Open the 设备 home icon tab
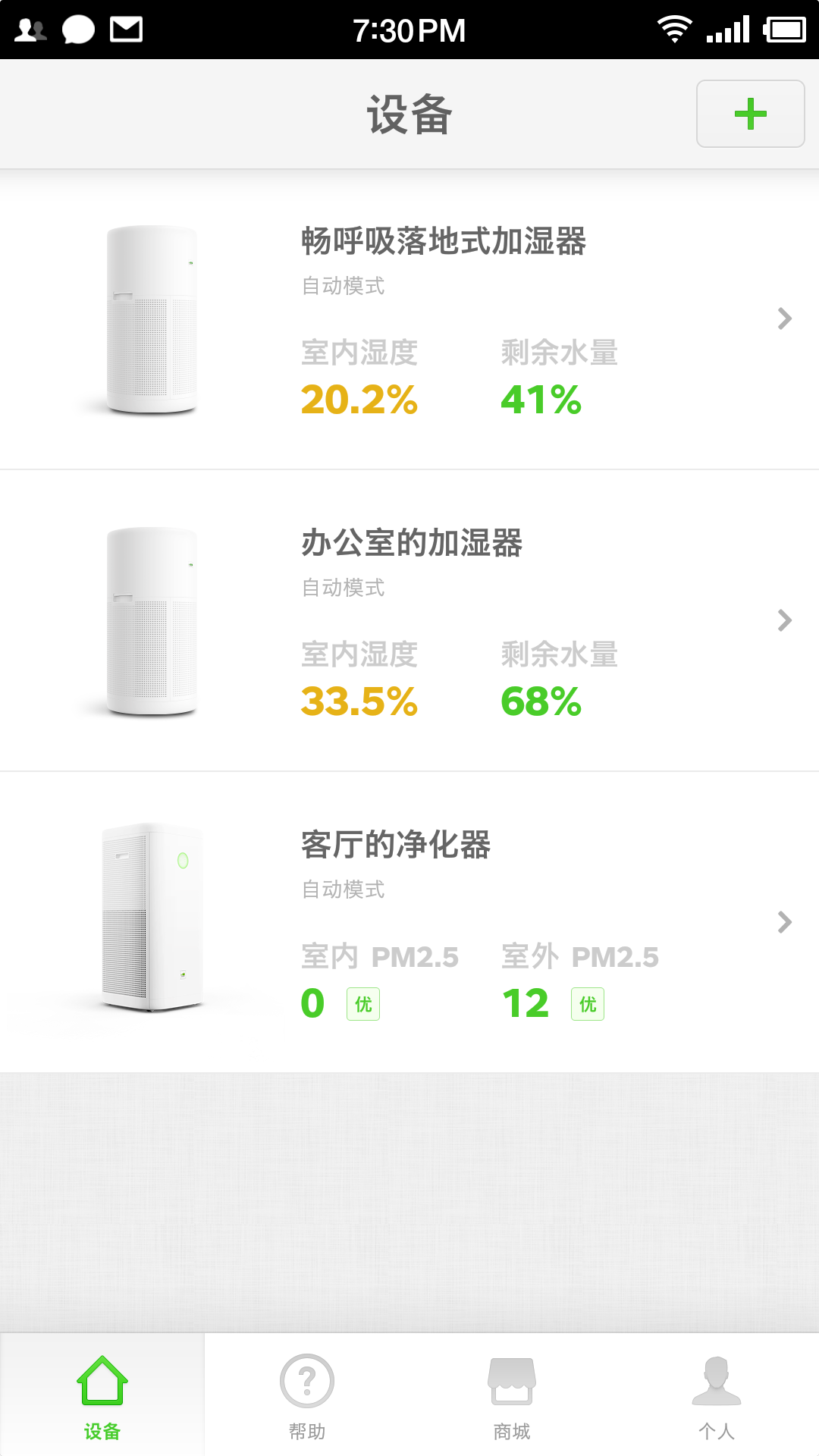This screenshot has height=1456, width=819. point(102,1380)
